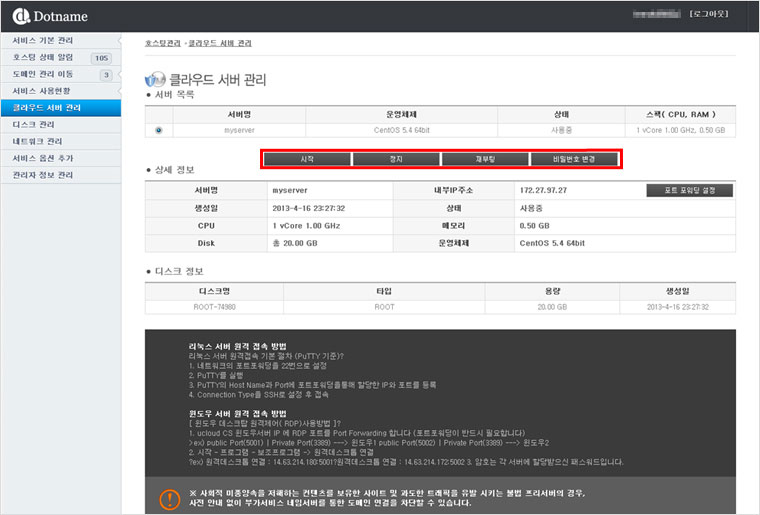Open 호스팅 상태 알림 menu item

(x=43, y=58)
